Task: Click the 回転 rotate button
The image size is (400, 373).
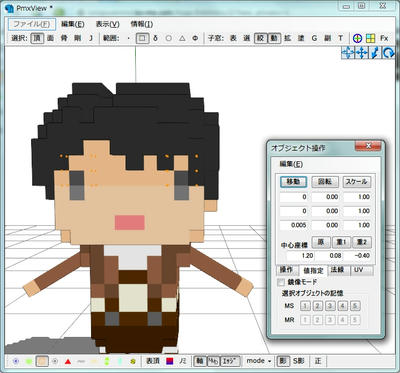Action: pos(325,182)
